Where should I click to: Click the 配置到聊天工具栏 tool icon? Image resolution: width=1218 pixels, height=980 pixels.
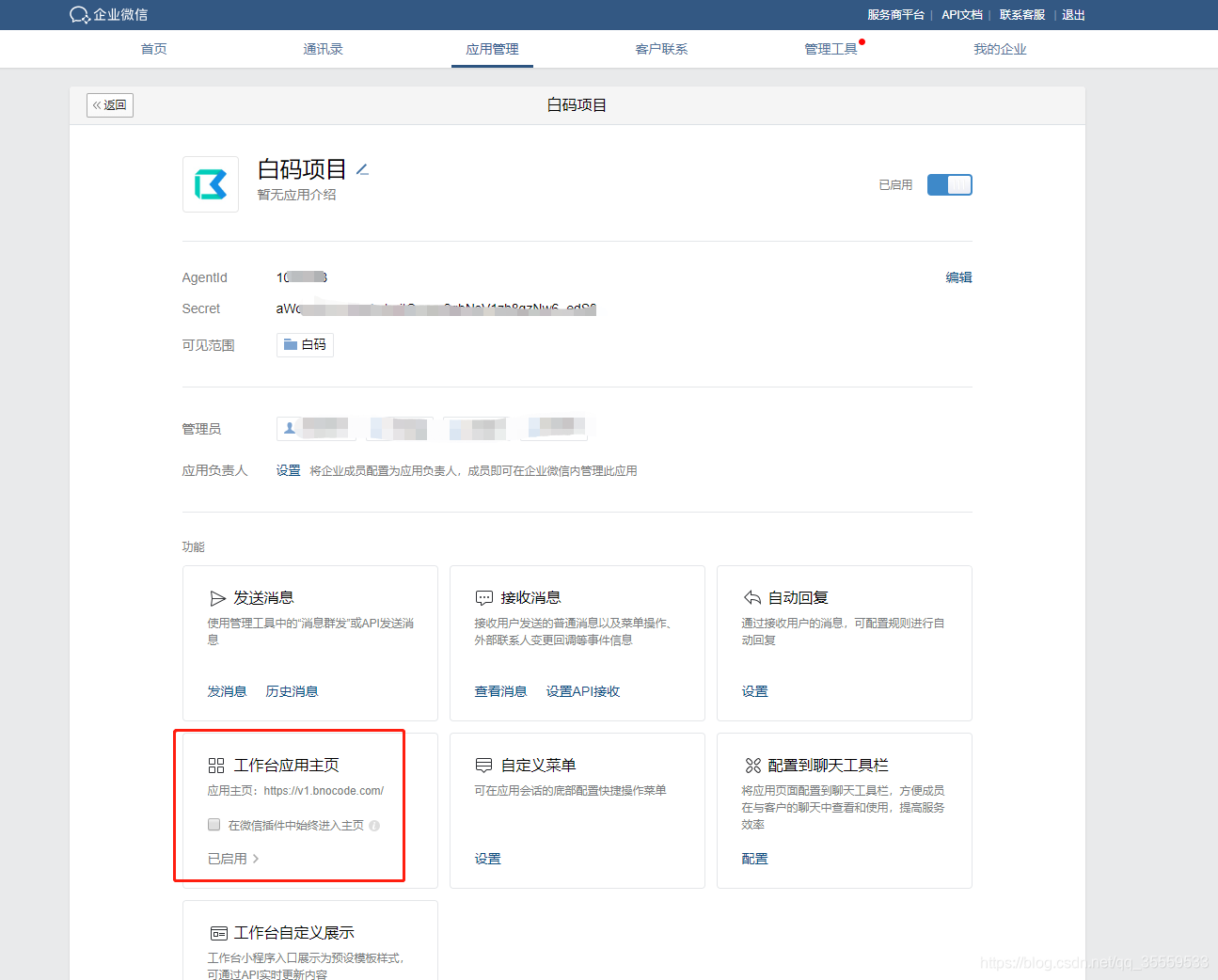click(752, 766)
